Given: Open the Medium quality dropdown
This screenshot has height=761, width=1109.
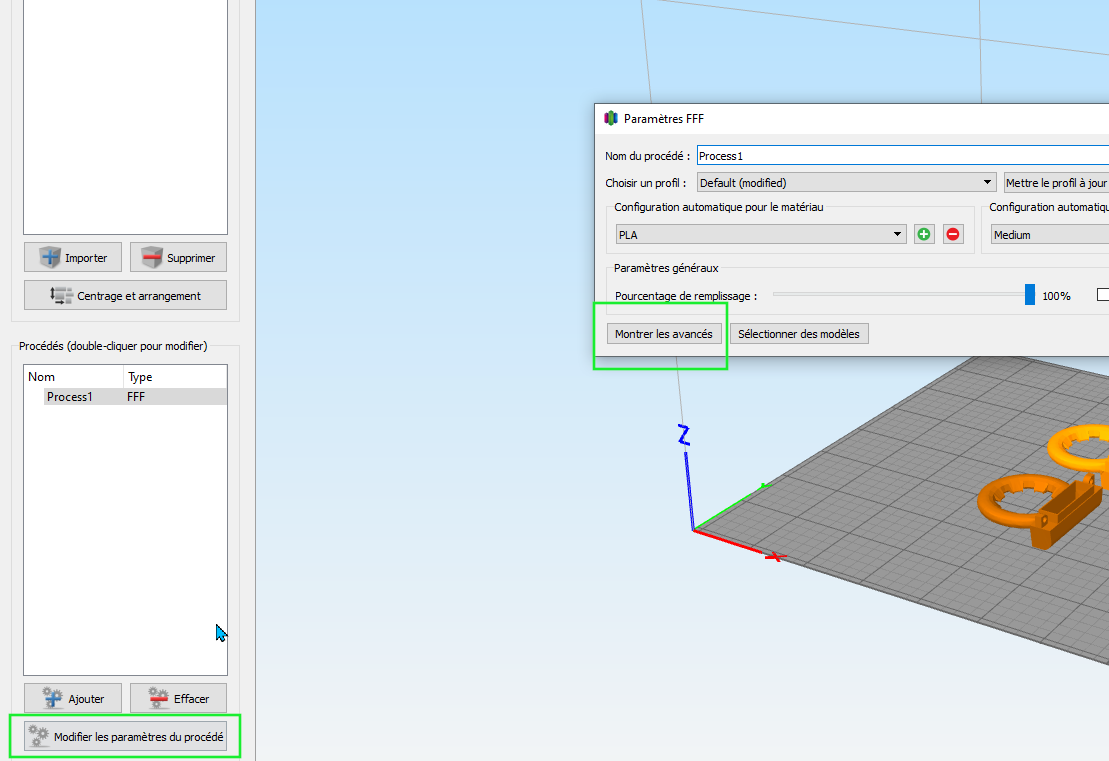Looking at the screenshot, I should point(1050,234).
